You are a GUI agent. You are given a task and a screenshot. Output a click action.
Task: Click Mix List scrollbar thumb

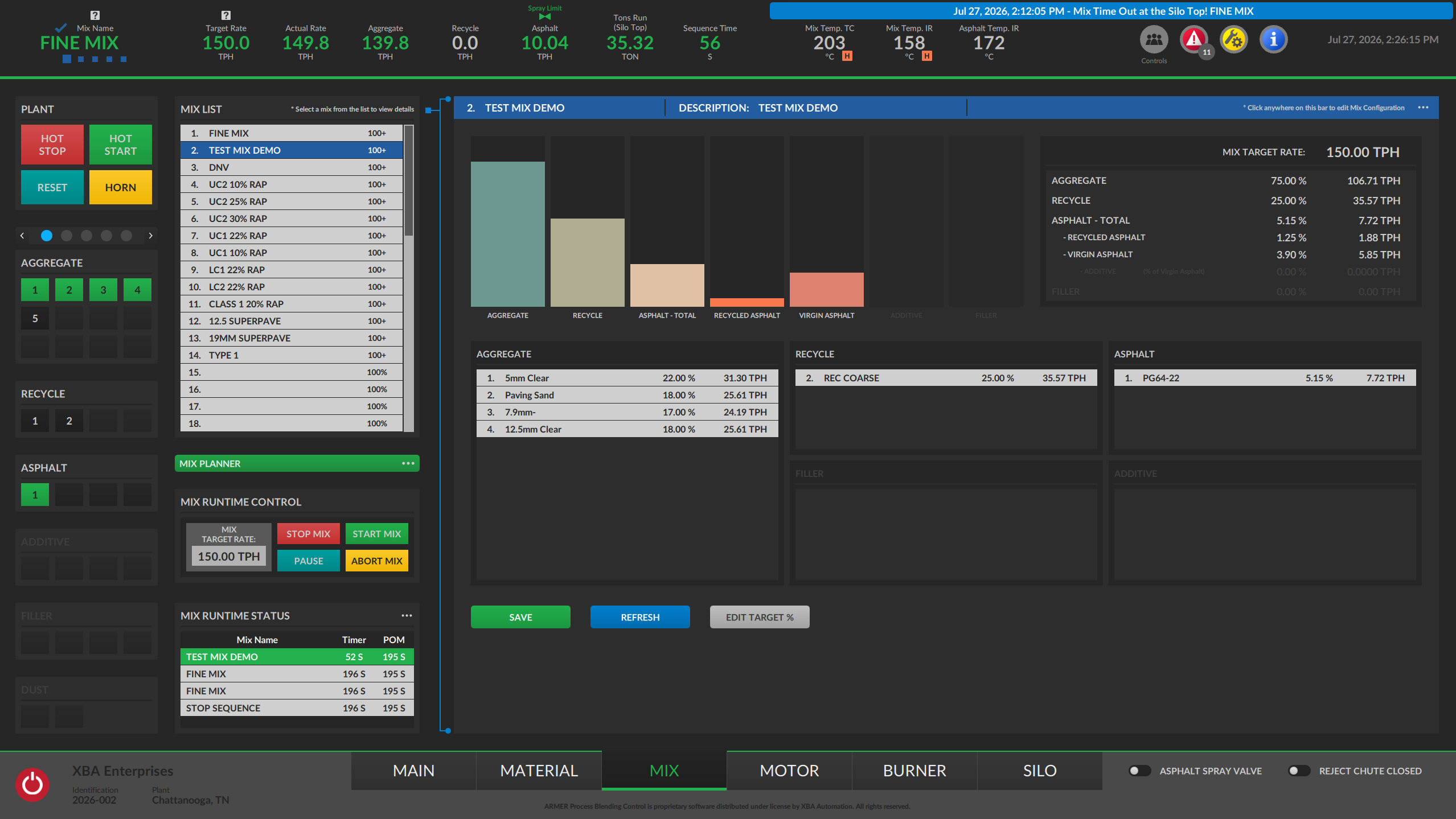coord(408,181)
